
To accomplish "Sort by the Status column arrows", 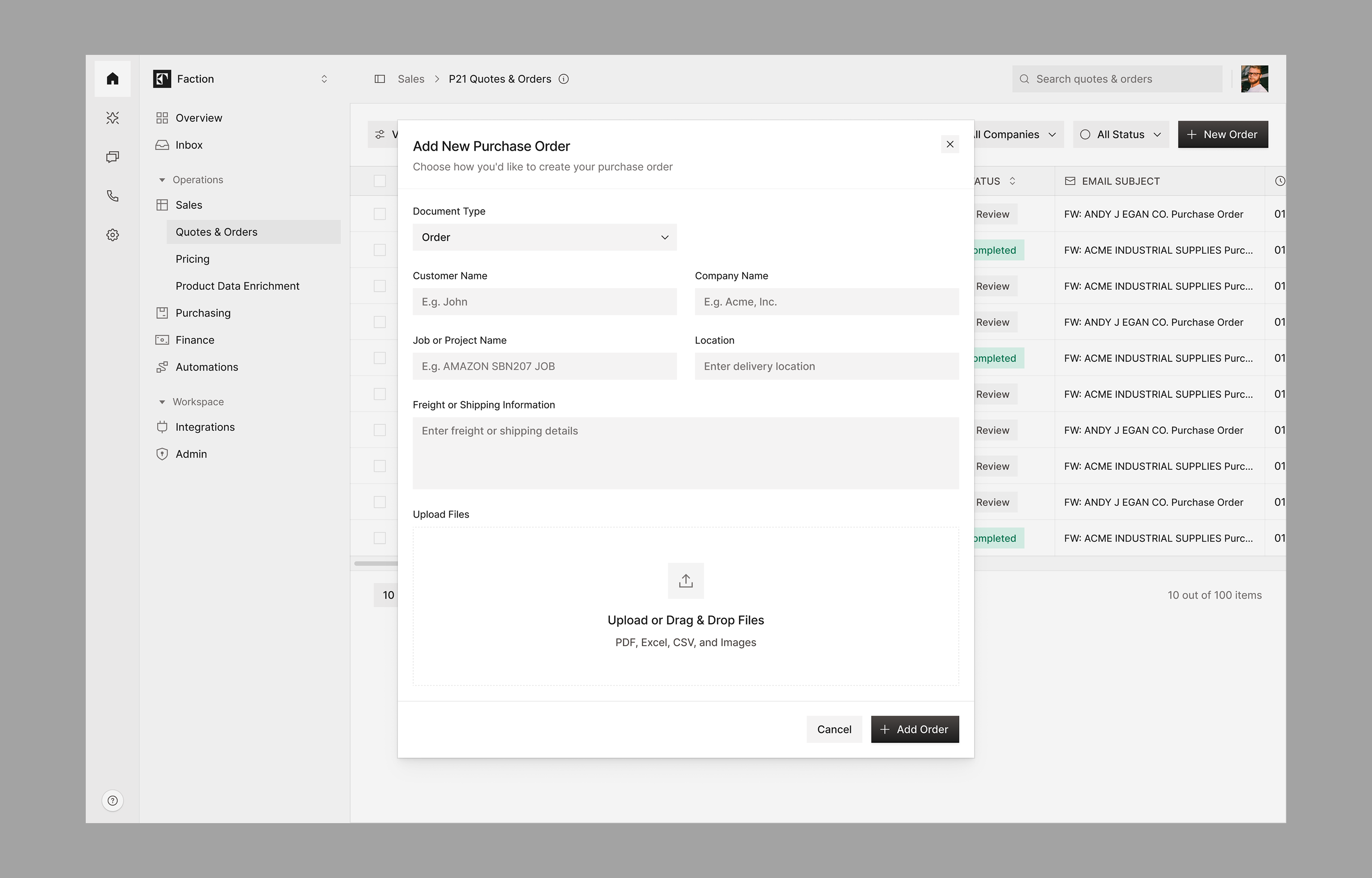I will click(1012, 181).
